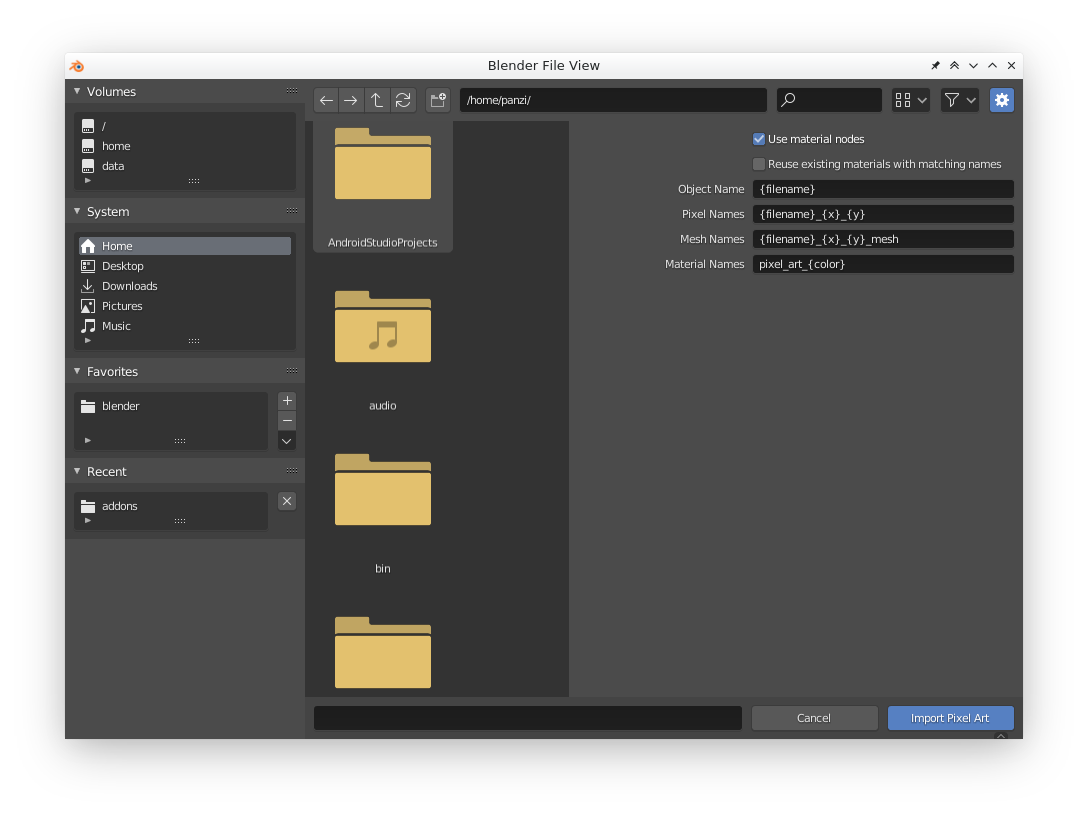
Task: Toggle the gear options region button
Action: (x=1001, y=100)
